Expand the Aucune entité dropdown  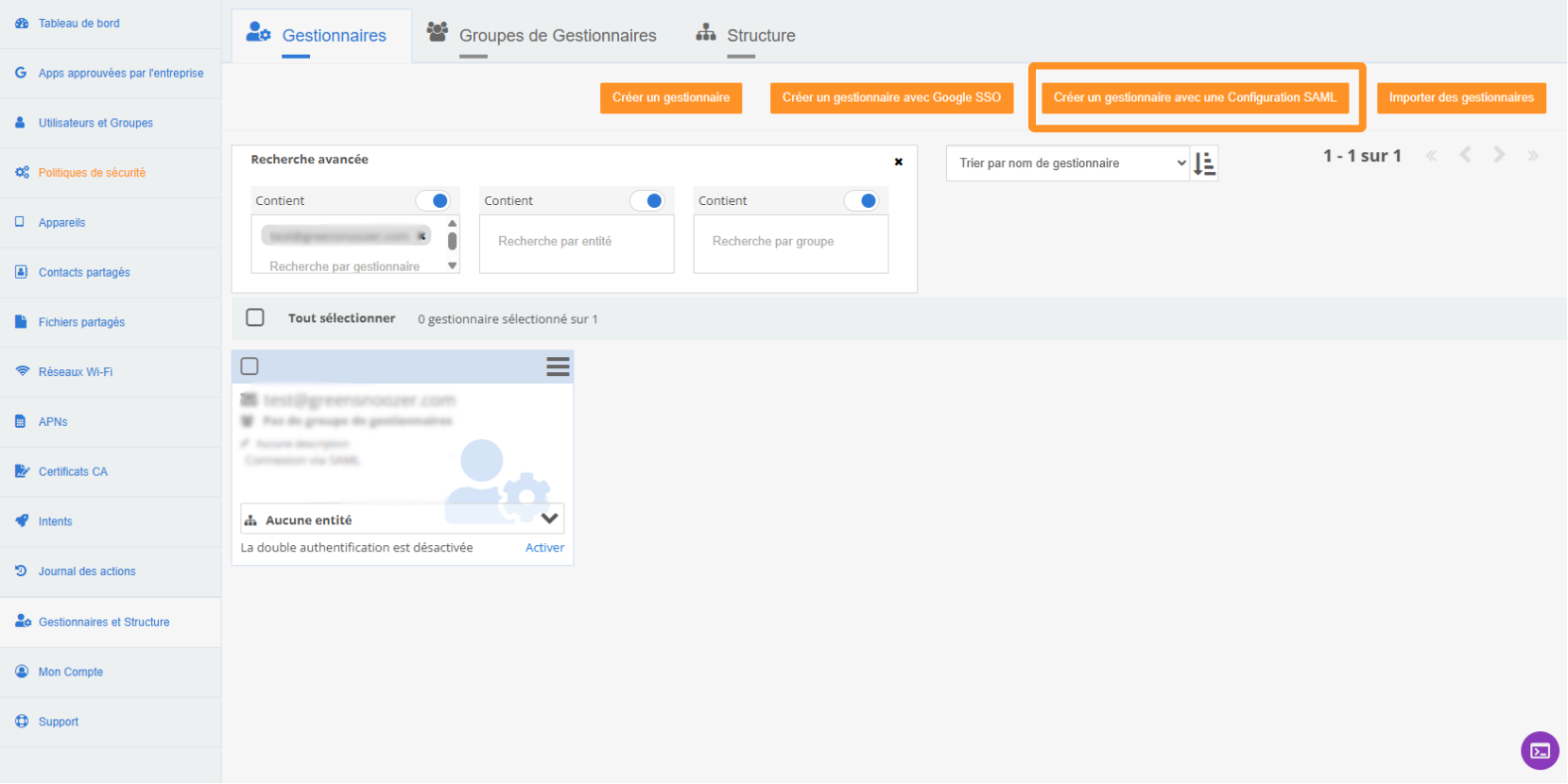tap(549, 519)
